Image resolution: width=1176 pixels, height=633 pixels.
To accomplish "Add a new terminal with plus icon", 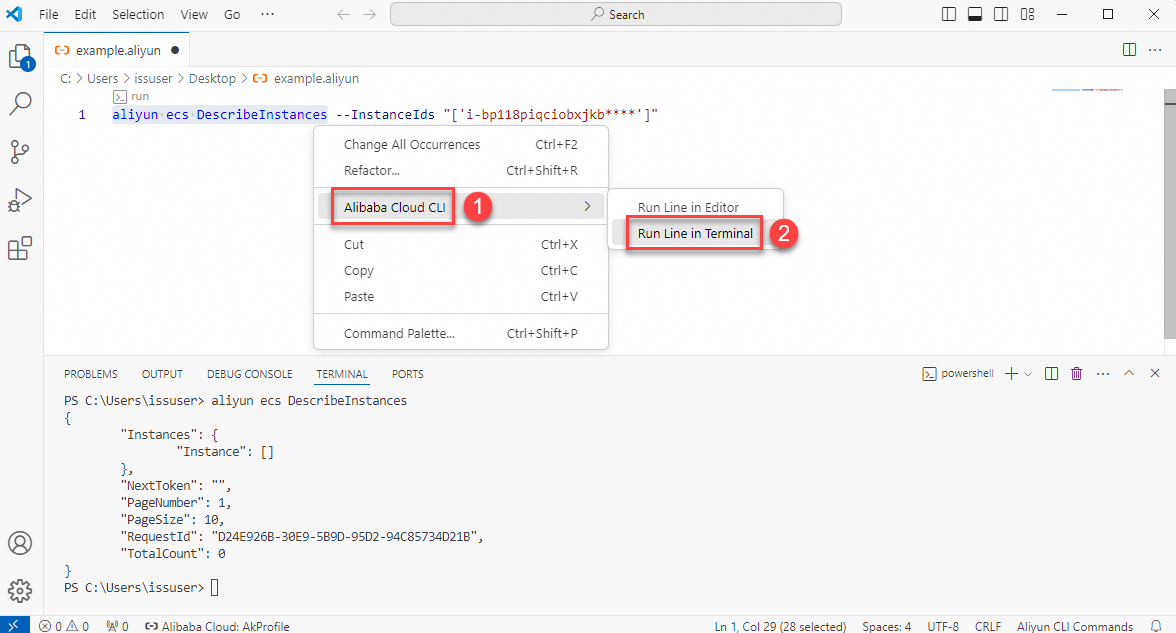I will [1011, 374].
